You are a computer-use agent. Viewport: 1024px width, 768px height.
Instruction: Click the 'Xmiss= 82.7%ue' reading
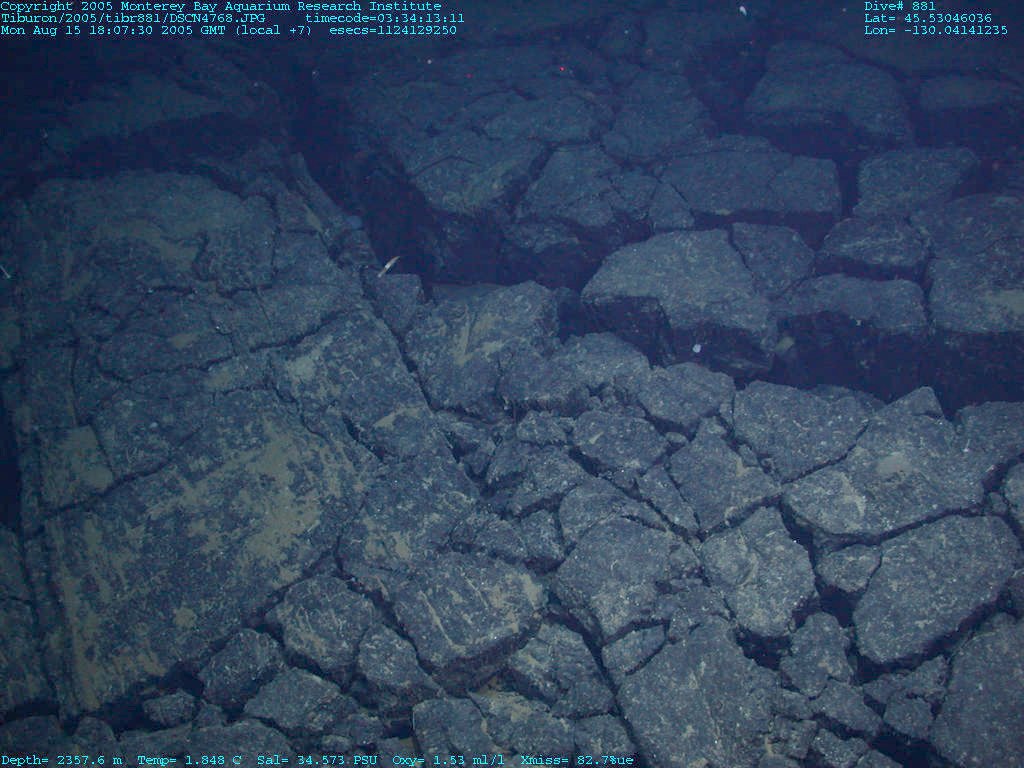click(x=577, y=760)
